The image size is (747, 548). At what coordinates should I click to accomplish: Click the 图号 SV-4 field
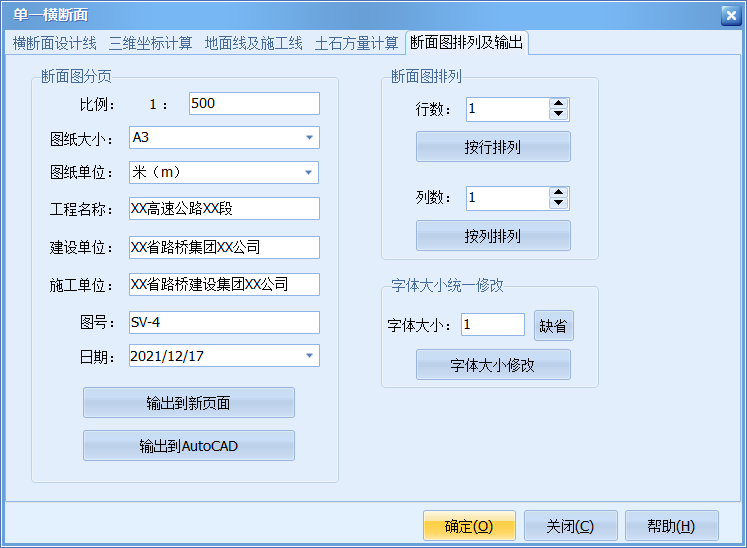pyautogui.click(x=224, y=323)
